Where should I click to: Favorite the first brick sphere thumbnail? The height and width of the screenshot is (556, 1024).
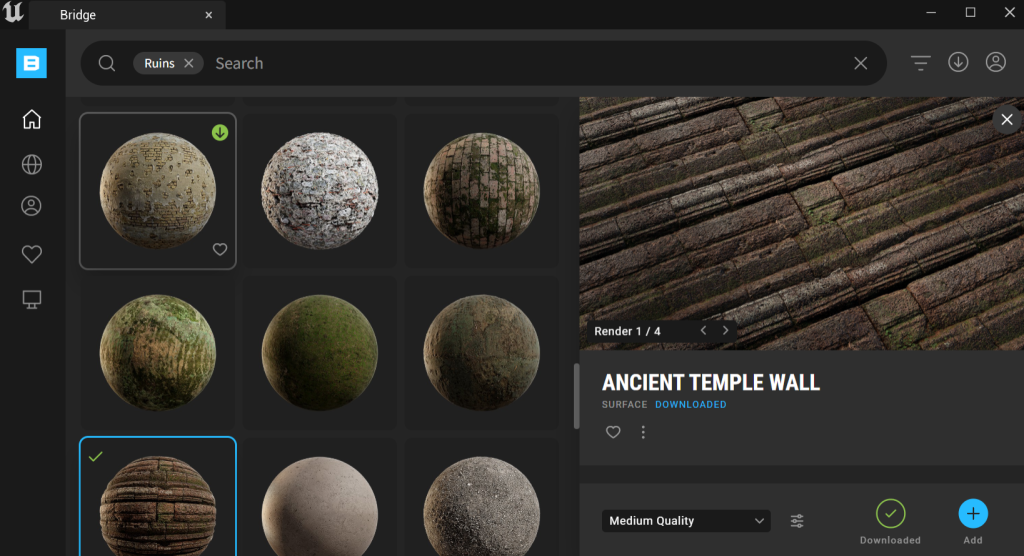[220, 250]
